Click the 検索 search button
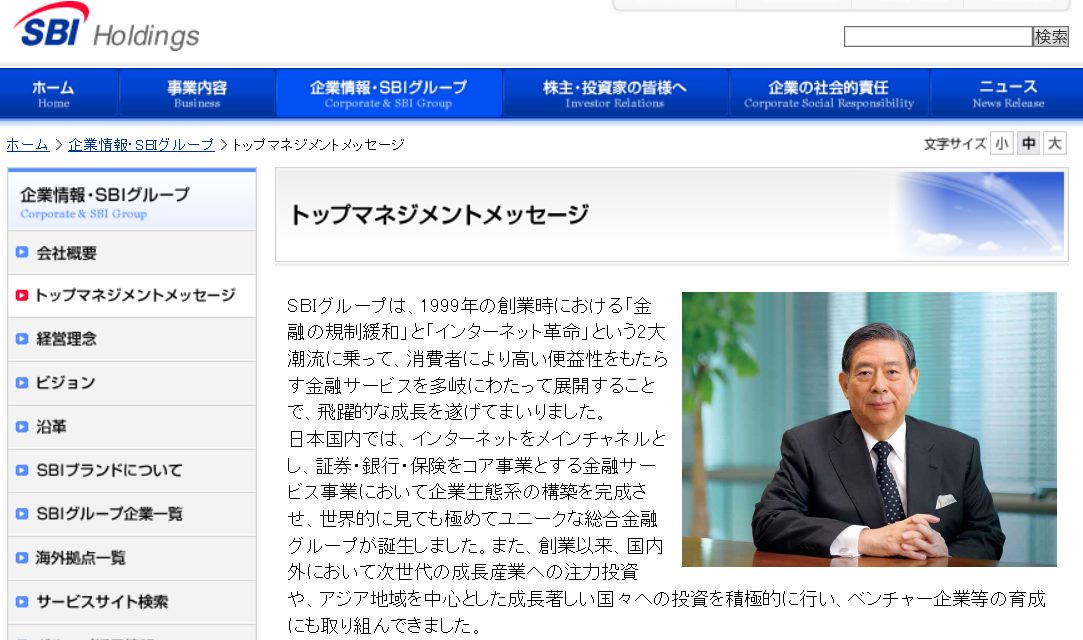The width and height of the screenshot is (1083, 640). pyautogui.click(x=1051, y=37)
